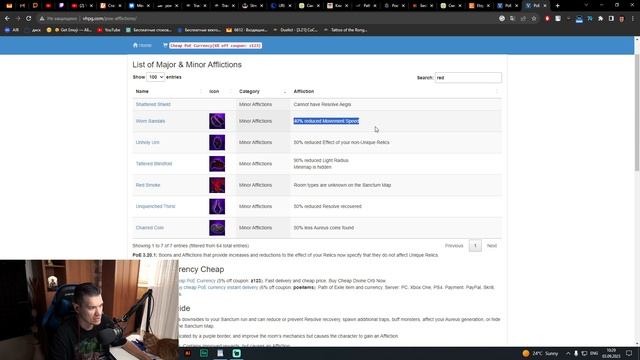Open Adobe Illustrator from the taskbar
The width and height of the screenshot is (640, 360).
tap(188, 353)
